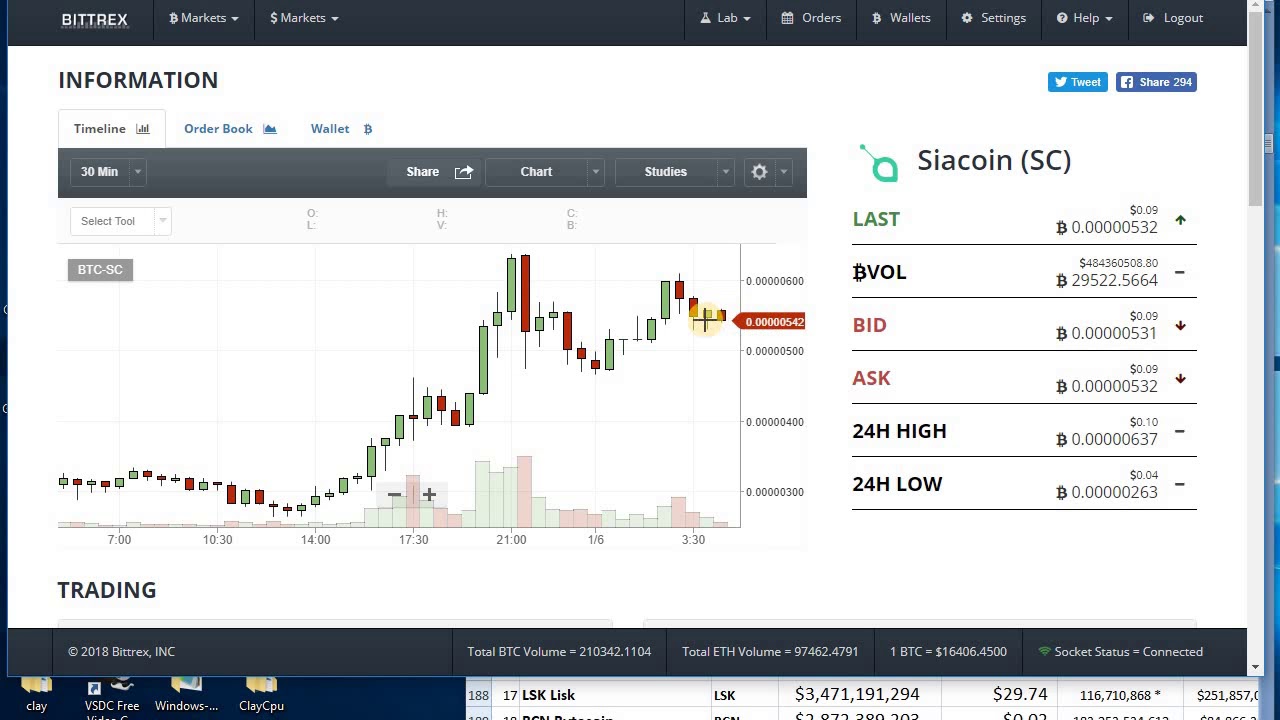Click the 2018 Bittrex, INC copyright text

coord(121,652)
